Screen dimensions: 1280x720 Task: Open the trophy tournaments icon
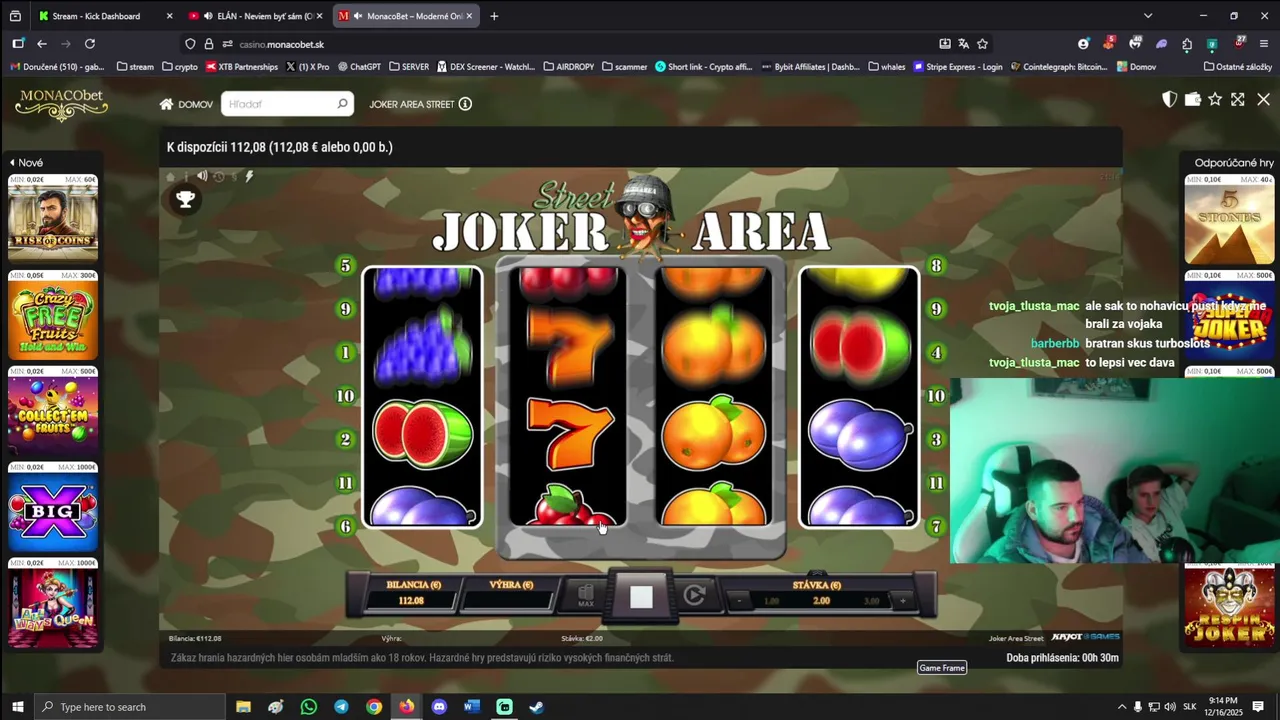(x=185, y=199)
